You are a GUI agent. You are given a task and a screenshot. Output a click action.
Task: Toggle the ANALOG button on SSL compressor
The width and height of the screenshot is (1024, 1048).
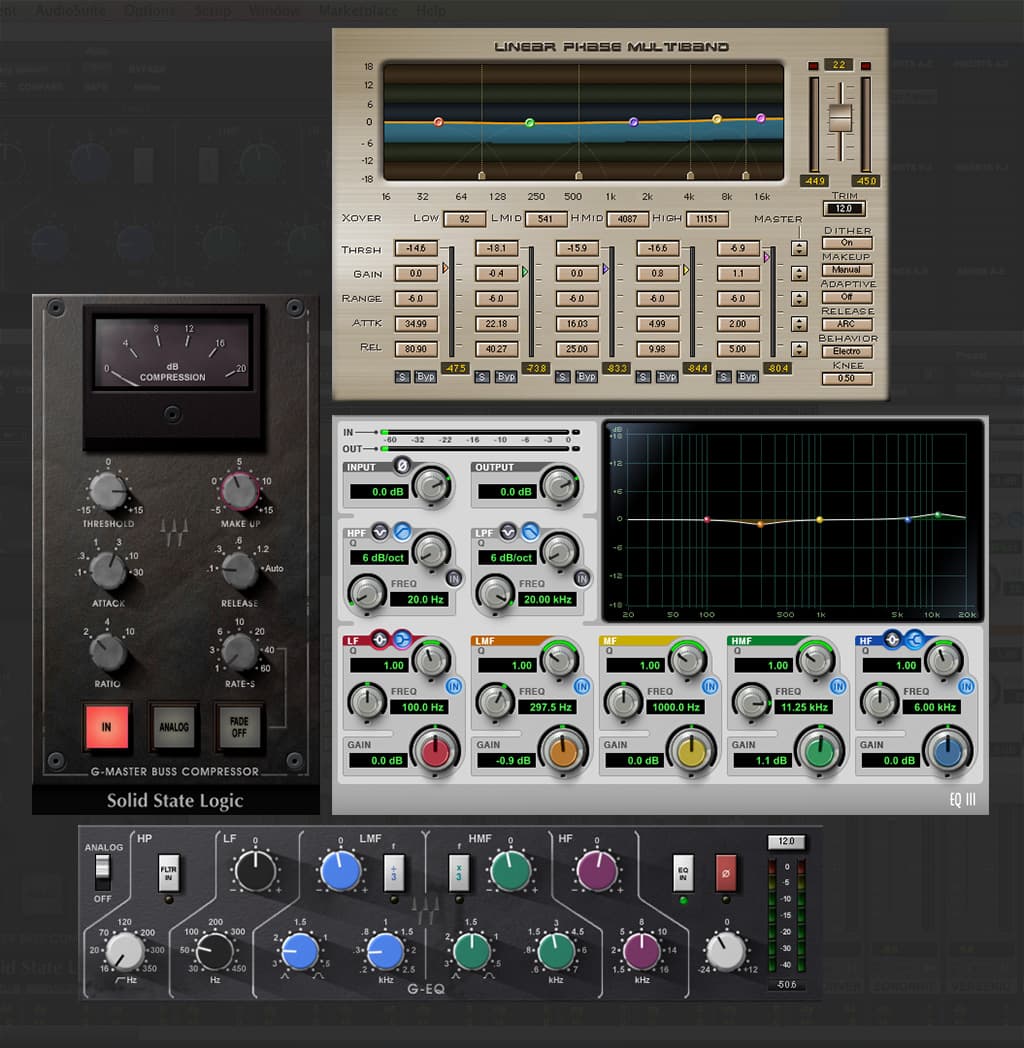[174, 727]
